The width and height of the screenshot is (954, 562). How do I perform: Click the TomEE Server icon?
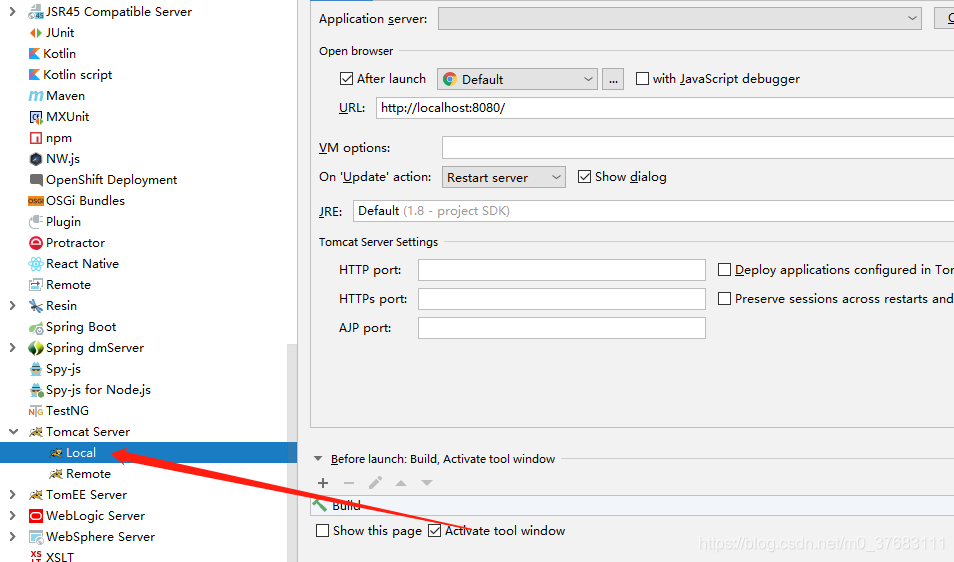click(x=36, y=495)
